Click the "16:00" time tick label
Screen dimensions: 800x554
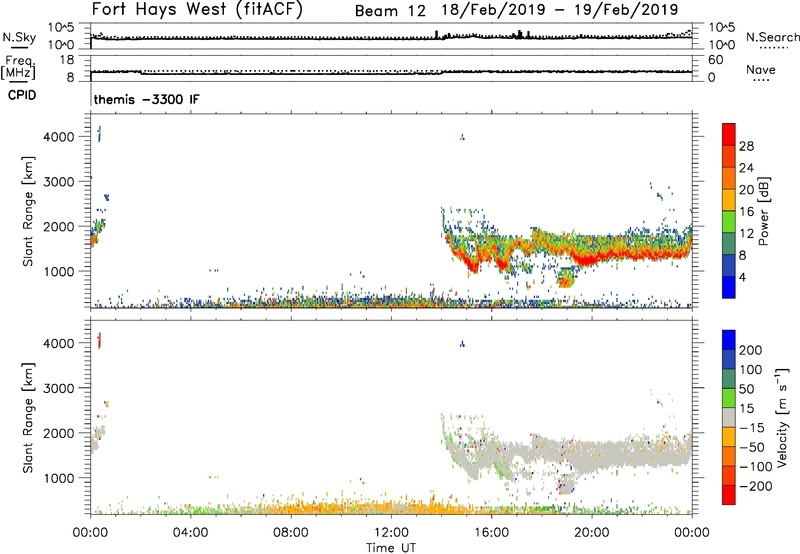coord(491,533)
